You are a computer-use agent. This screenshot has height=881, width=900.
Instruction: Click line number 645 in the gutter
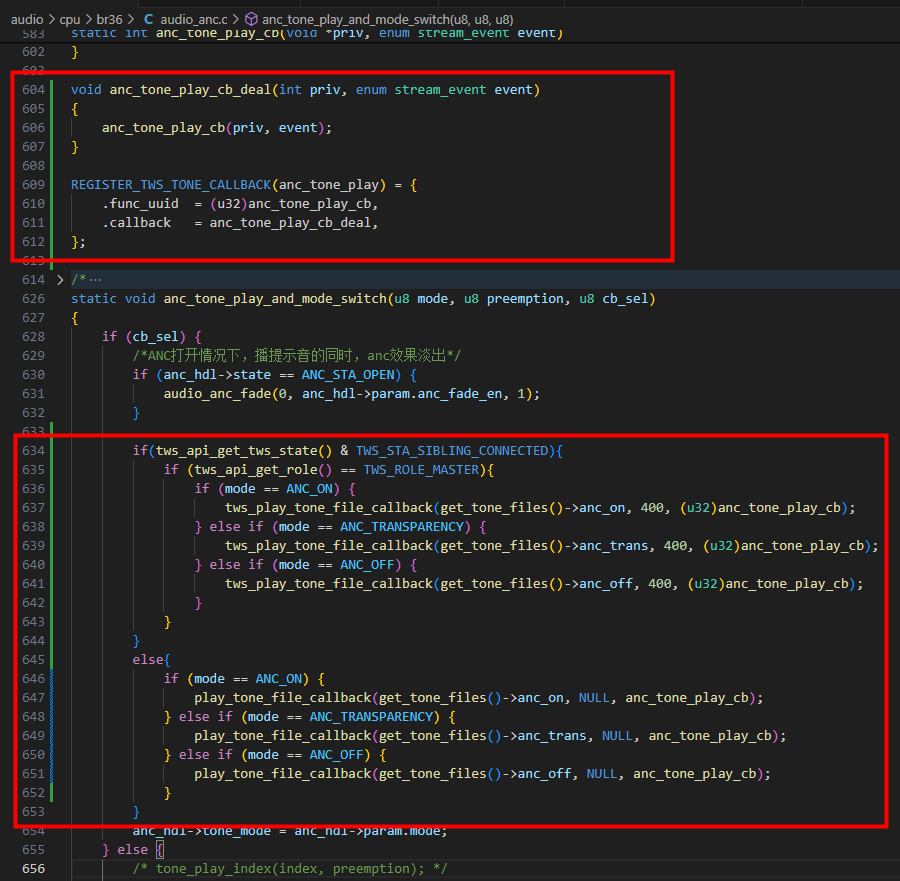coord(33,659)
